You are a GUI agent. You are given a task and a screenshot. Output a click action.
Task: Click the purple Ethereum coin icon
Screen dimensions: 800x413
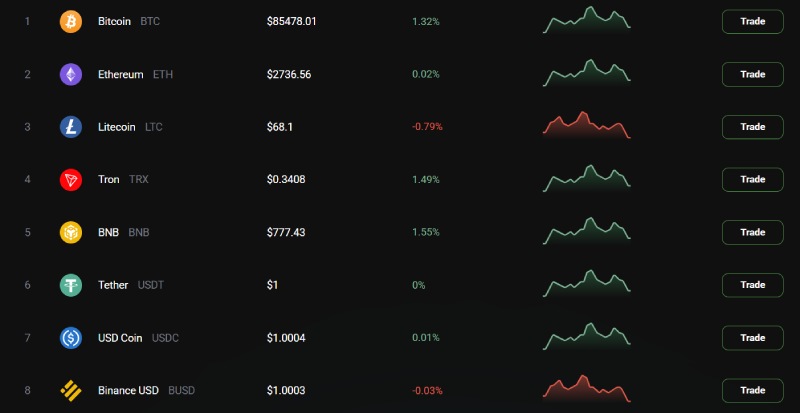71,75
